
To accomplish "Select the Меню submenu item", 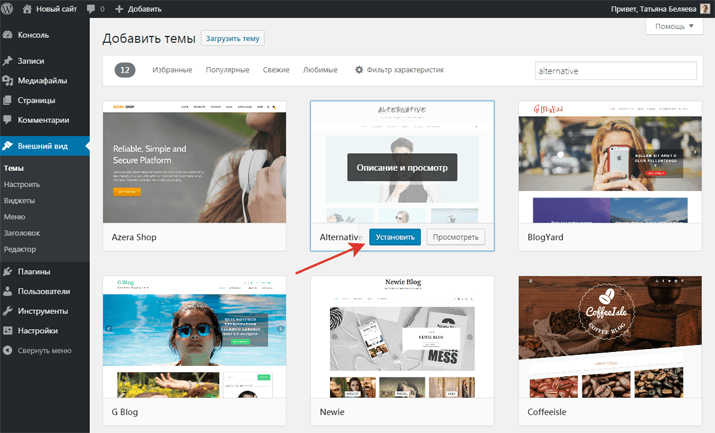I will tap(15, 217).
